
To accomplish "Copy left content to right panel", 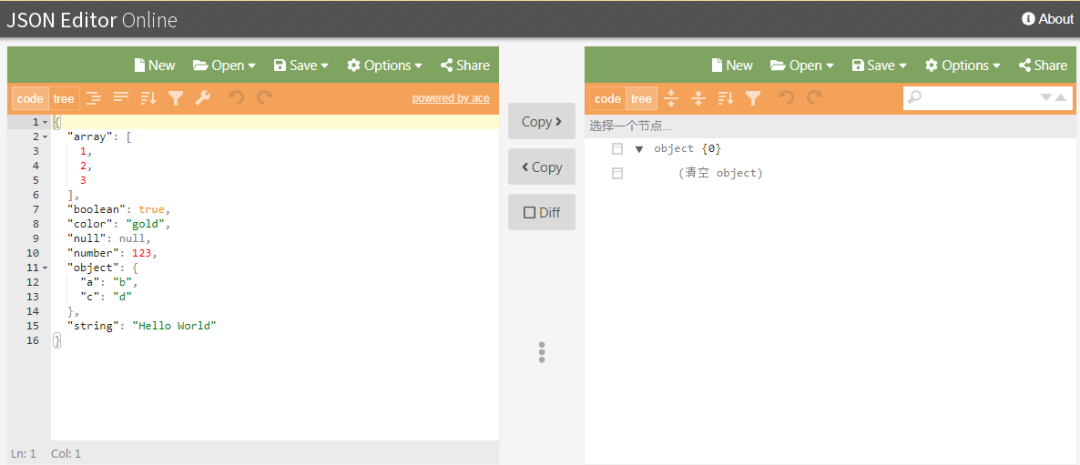I will tap(541, 122).
